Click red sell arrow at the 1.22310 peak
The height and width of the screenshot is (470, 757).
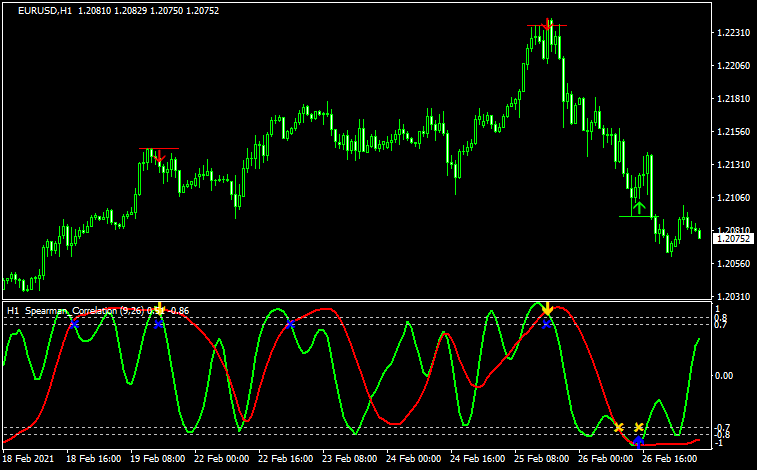(x=548, y=25)
